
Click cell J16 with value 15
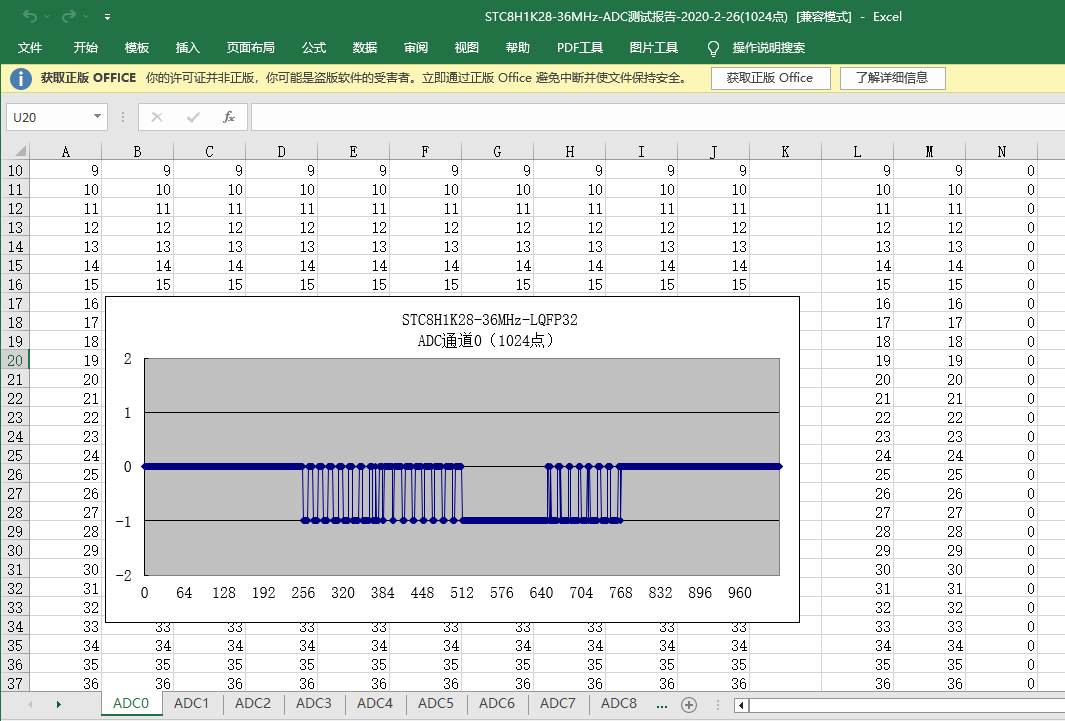pyautogui.click(x=713, y=284)
